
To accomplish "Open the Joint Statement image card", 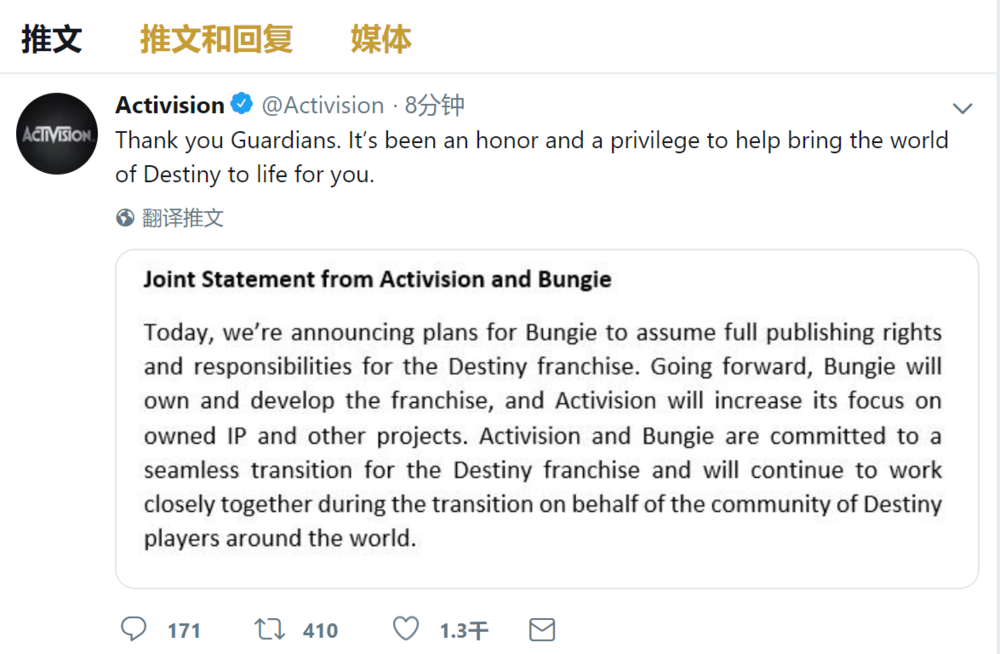I will tap(546, 418).
